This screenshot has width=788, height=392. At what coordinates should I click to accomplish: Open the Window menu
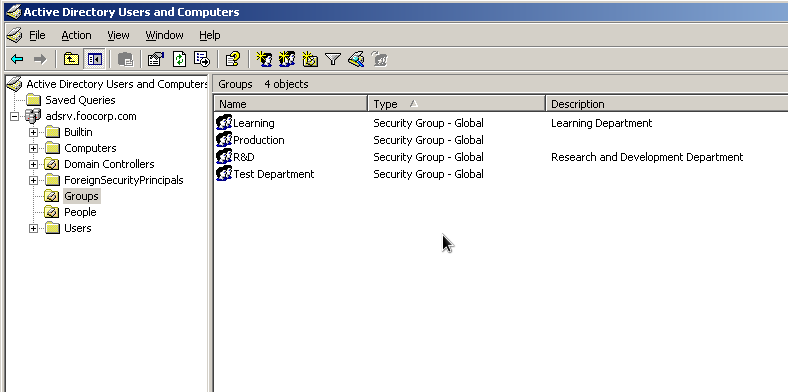(164, 35)
